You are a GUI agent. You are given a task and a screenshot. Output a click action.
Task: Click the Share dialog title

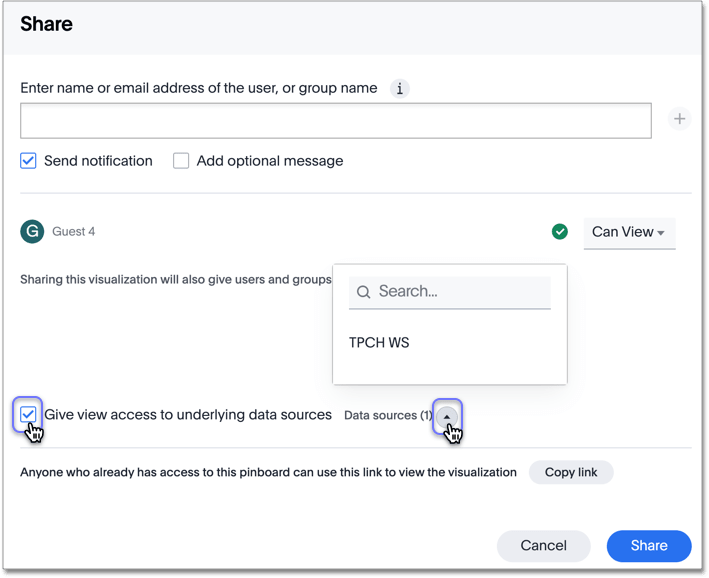[x=46, y=24]
